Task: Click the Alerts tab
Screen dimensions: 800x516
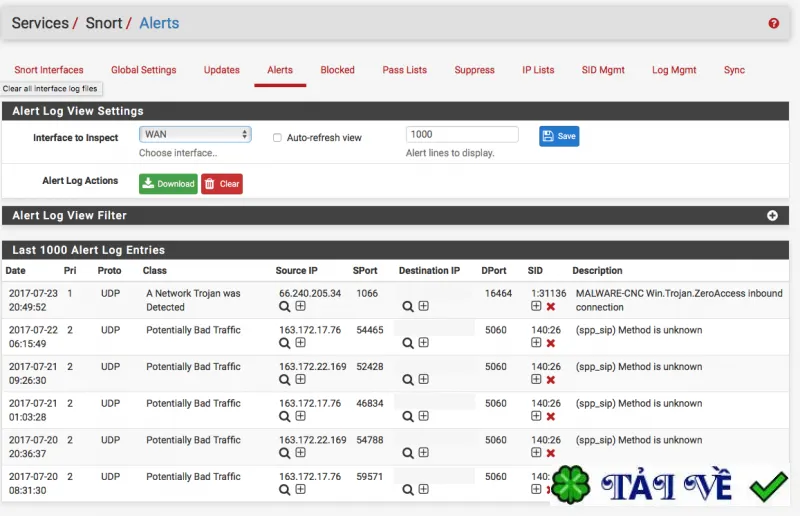Action: pyautogui.click(x=280, y=70)
